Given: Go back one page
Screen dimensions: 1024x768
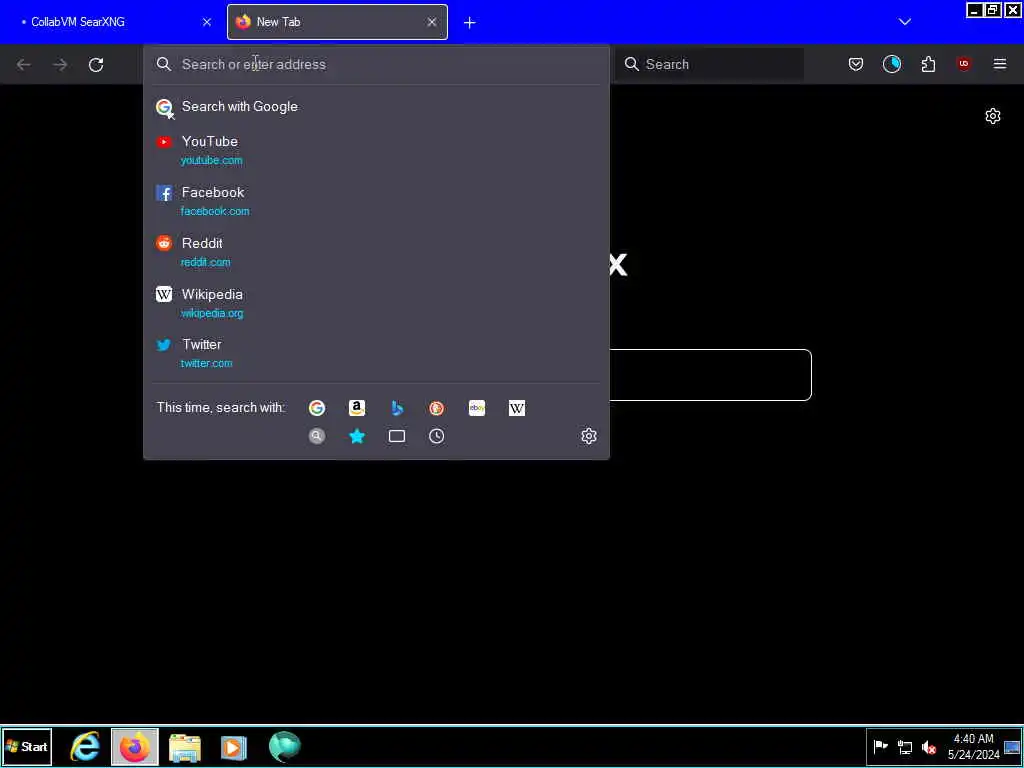Looking at the screenshot, I should pyautogui.click(x=24, y=65).
